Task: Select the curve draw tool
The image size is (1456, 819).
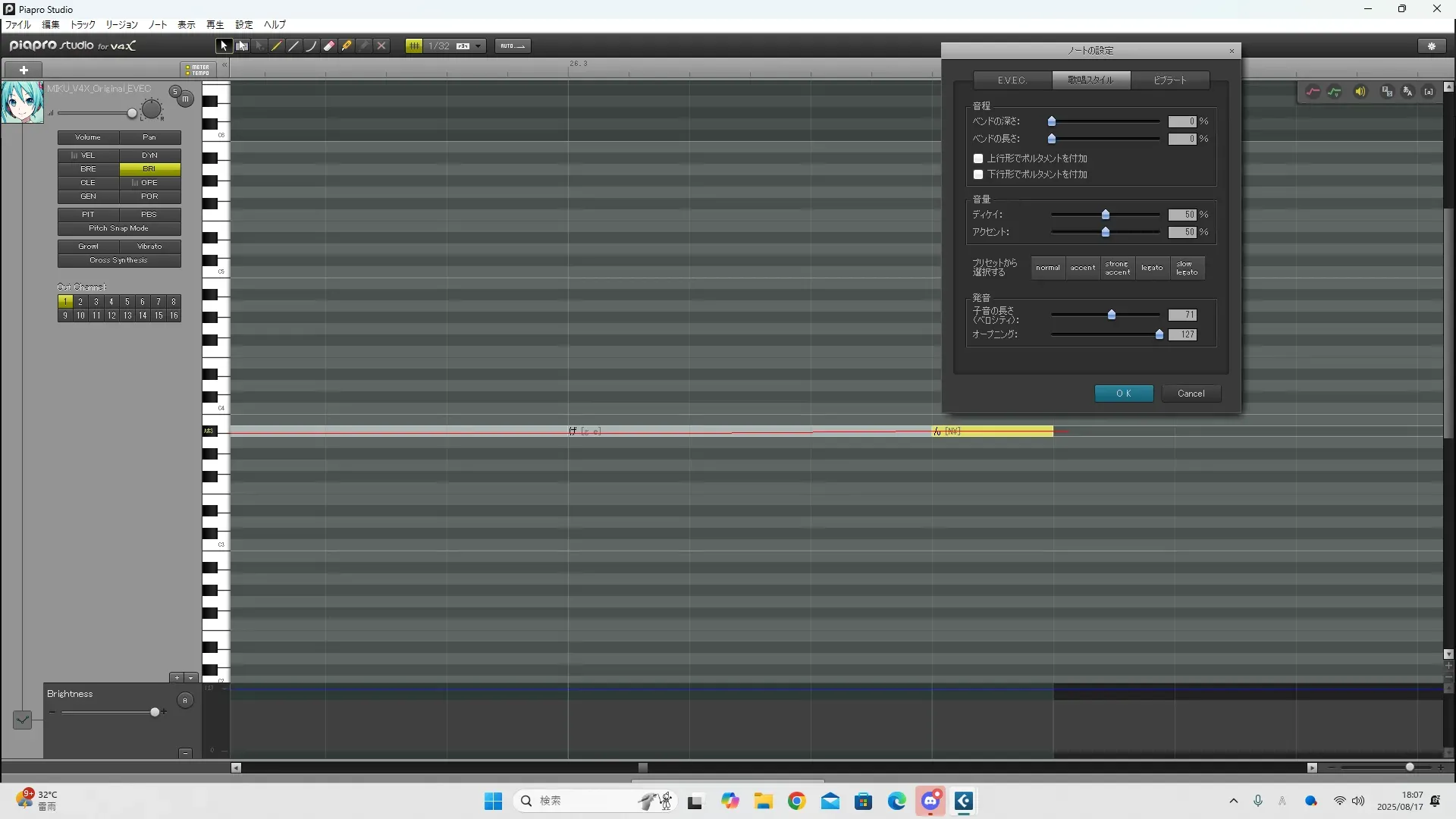Action: pos(311,46)
